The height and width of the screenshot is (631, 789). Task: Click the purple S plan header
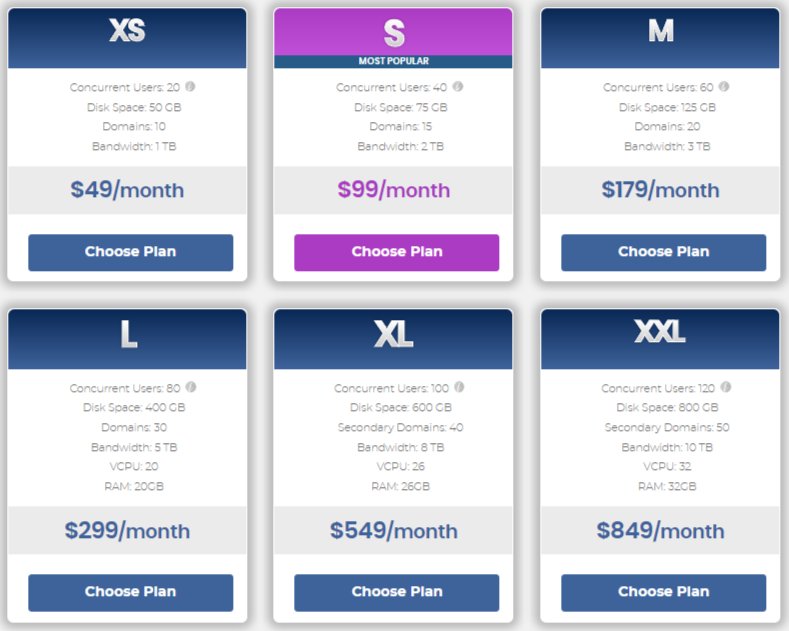[393, 32]
